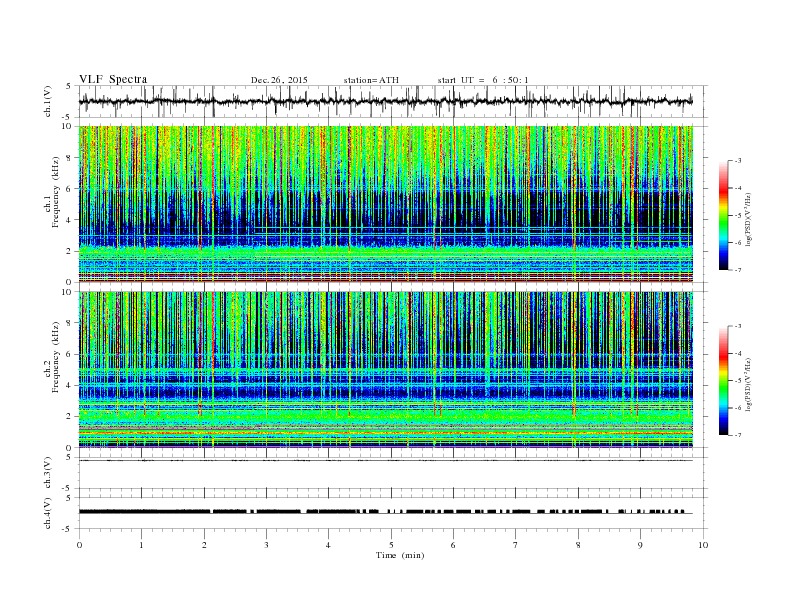792x612 pixels.
Task: Click the 'start UT = 6:50:1' label
Action: 483,80
